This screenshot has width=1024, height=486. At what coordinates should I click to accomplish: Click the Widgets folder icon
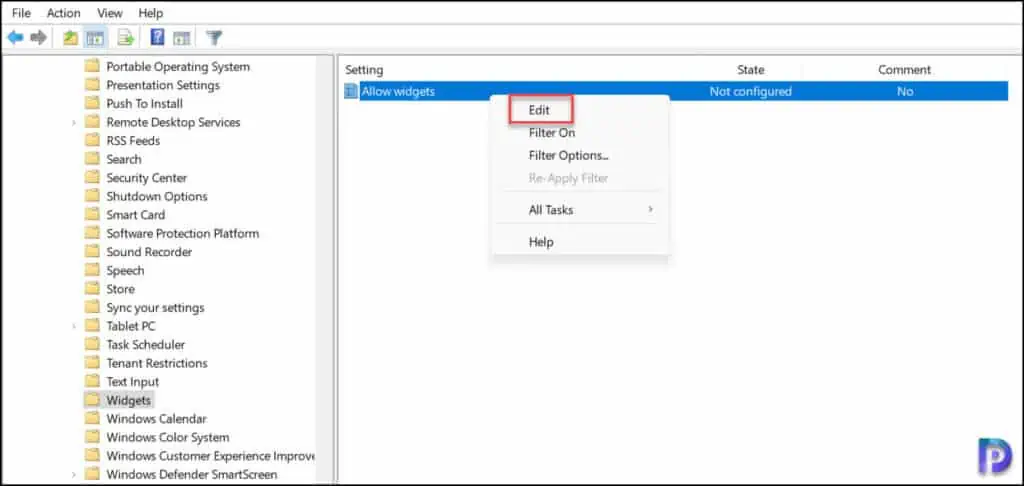(92, 400)
